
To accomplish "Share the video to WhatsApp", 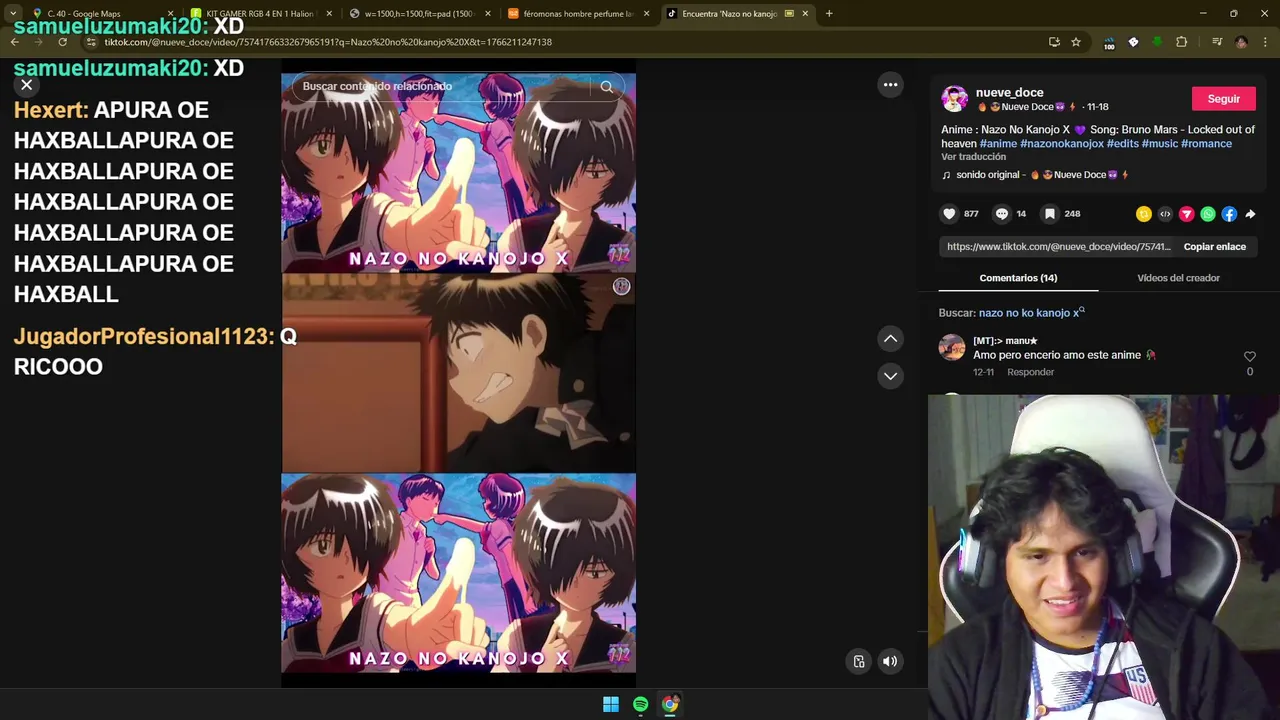I will [1208, 214].
